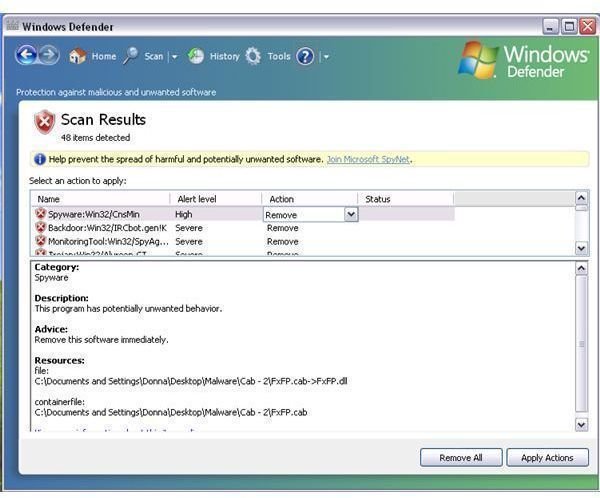Viewport: 600px width, 498px height.
Task: Select the MonitoringTool:Win32/SpyAg... row
Action: pos(243,242)
